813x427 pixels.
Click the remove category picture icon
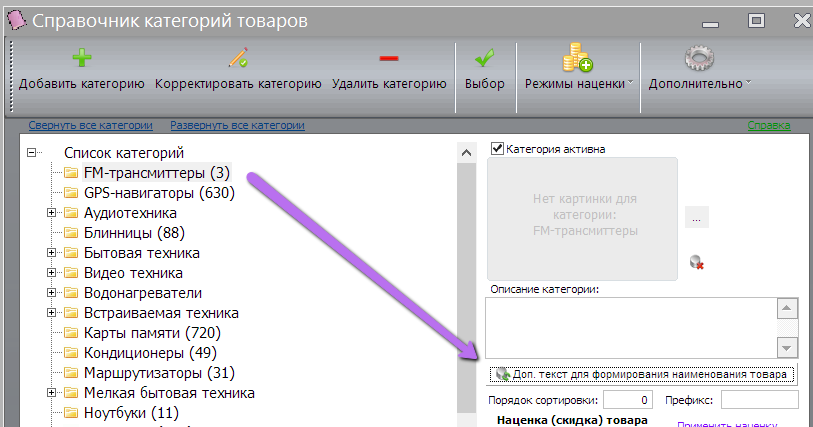(x=696, y=262)
